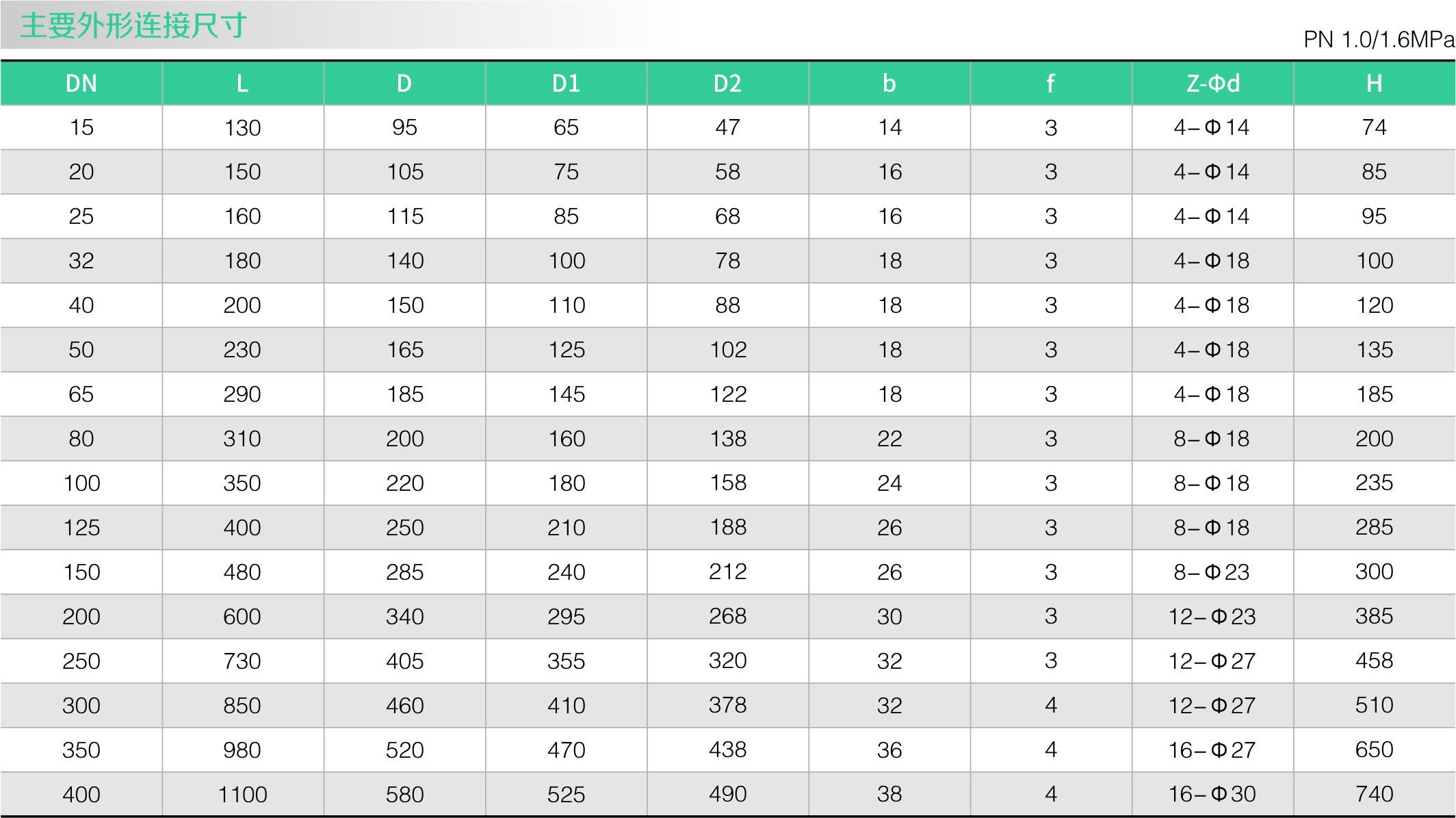This screenshot has height=818, width=1456.
Task: Select the D value 95 in first row
Action: pyautogui.click(x=404, y=127)
